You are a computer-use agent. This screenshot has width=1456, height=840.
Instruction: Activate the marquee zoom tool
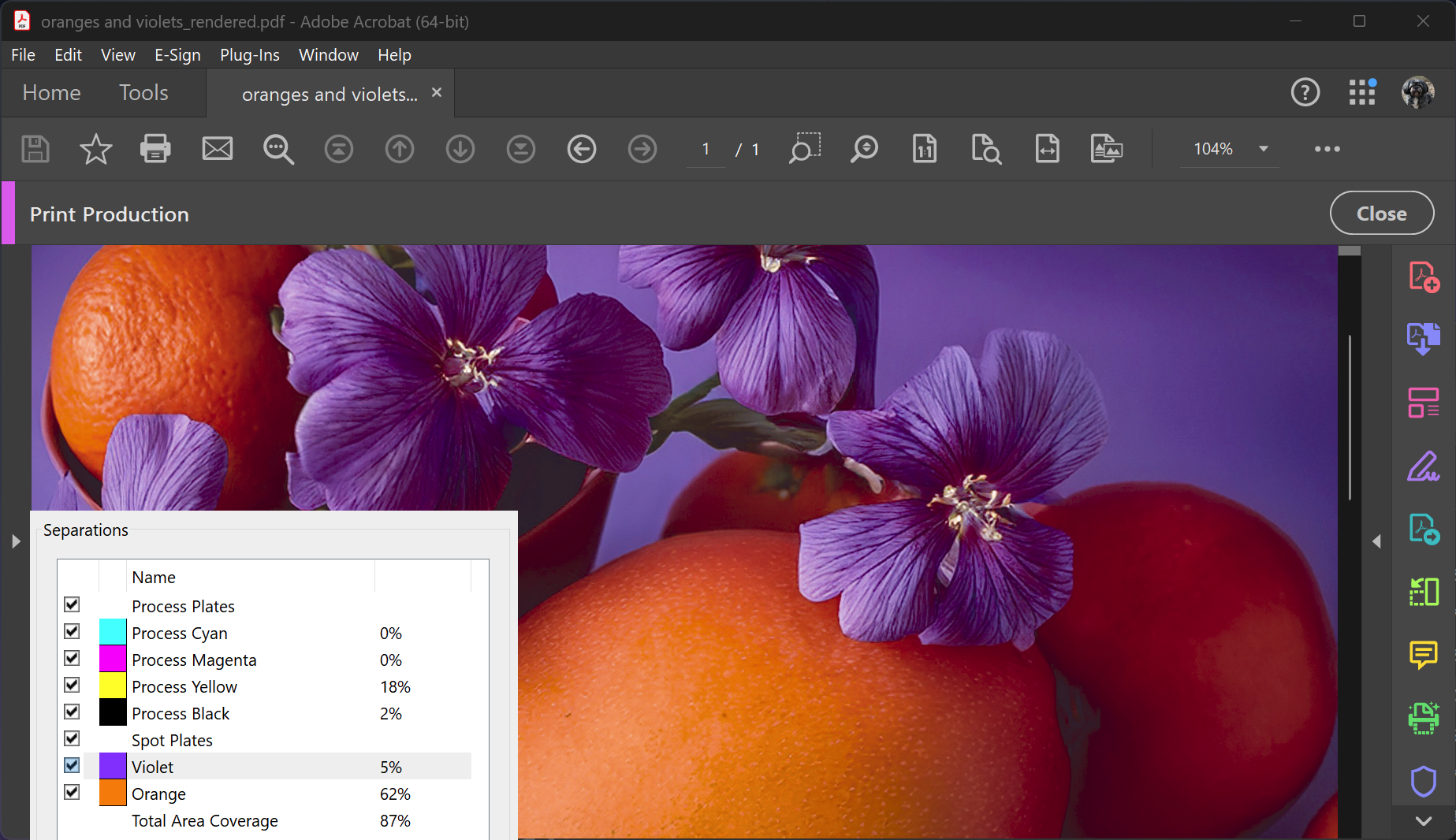804,148
